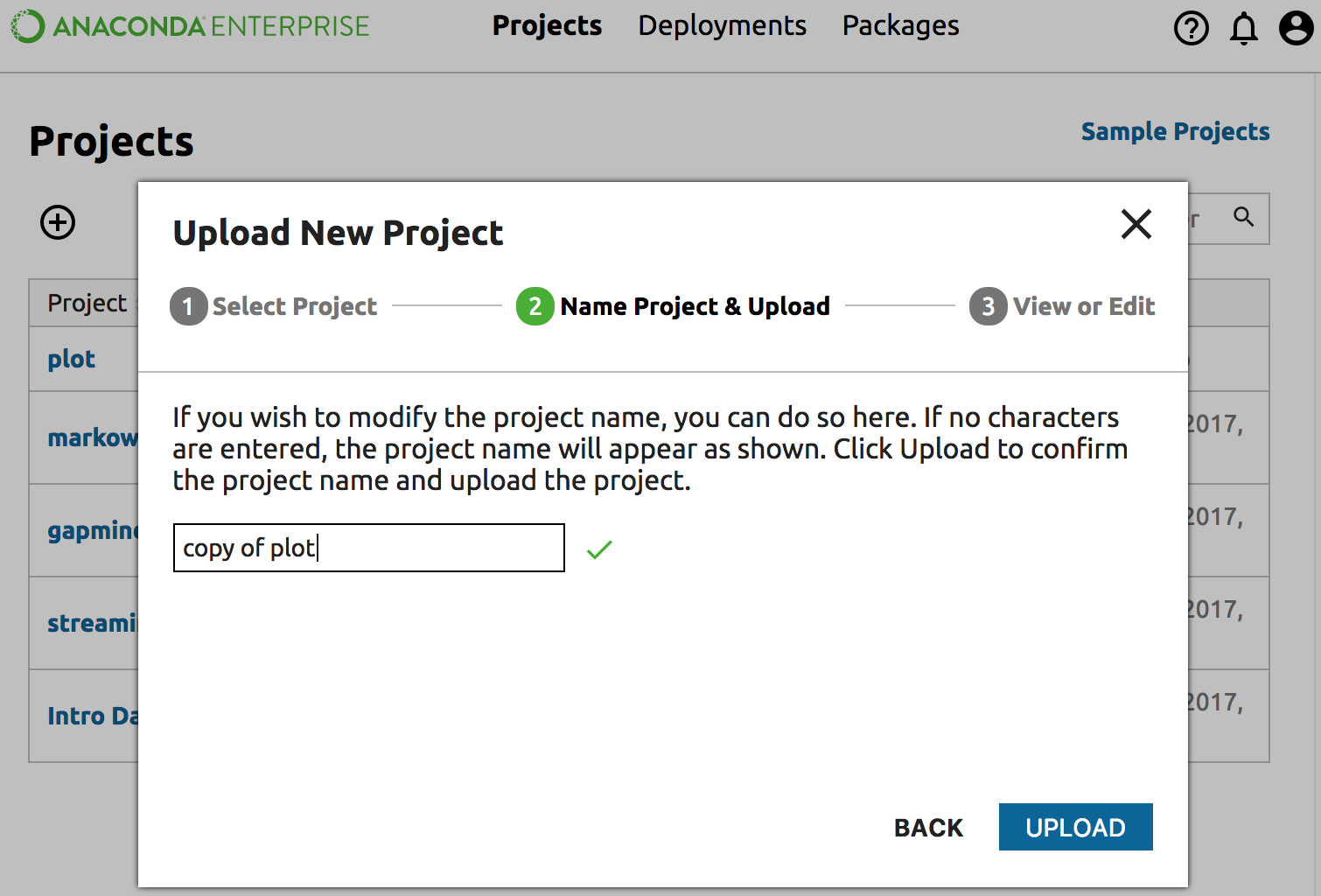Viewport: 1321px width, 896px height.
Task: Click the Back button
Action: (928, 828)
